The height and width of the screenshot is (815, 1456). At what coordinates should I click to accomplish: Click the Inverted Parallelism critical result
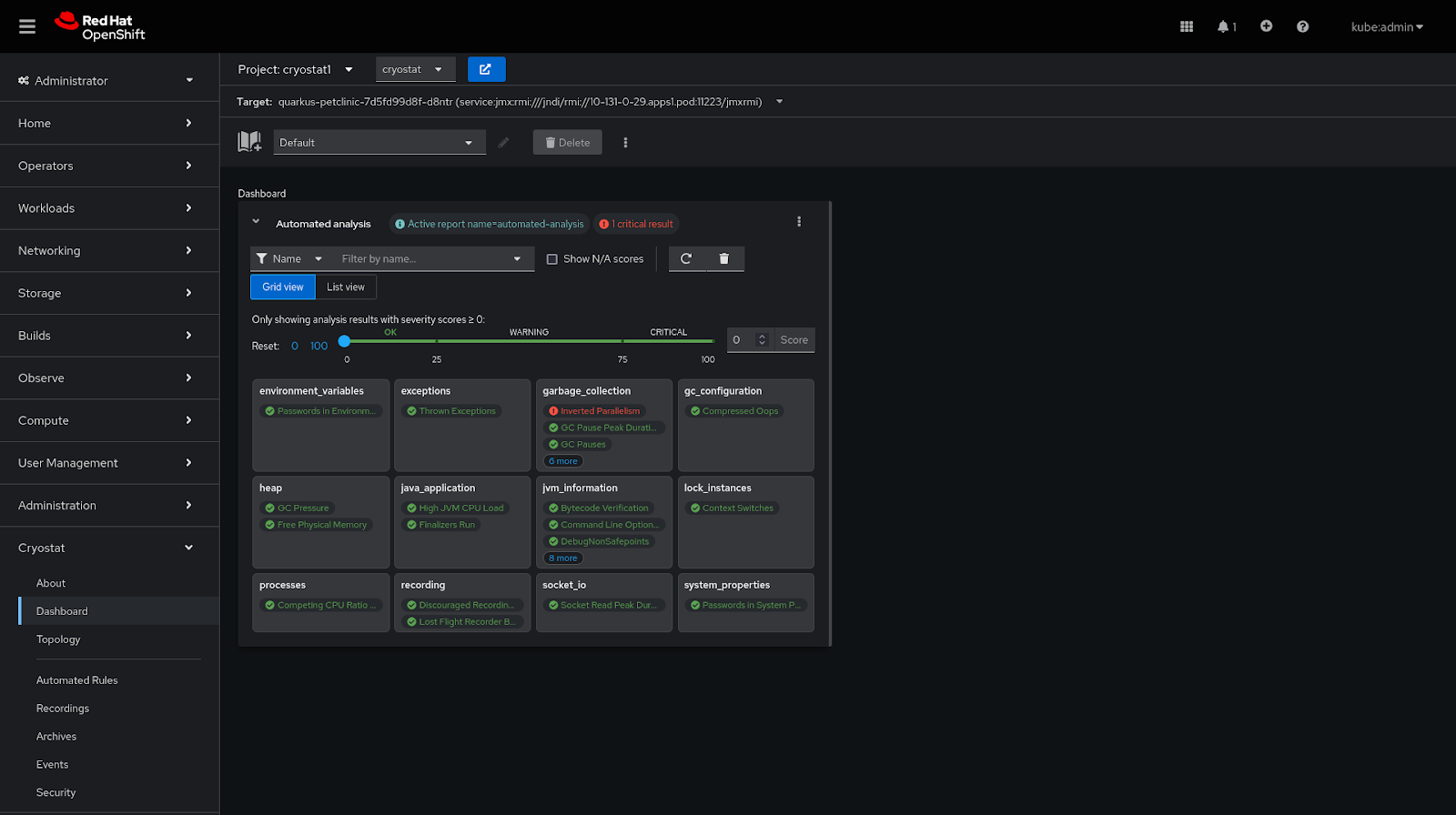pos(599,411)
